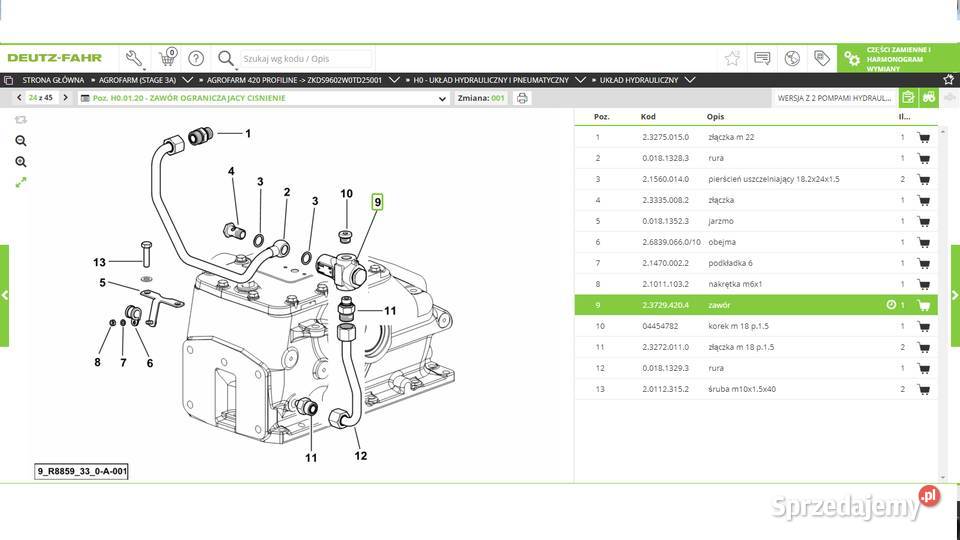Go to STRONA GŁÓWNA breadcrumb
Viewport: 960px width, 540px height.
click(x=50, y=79)
